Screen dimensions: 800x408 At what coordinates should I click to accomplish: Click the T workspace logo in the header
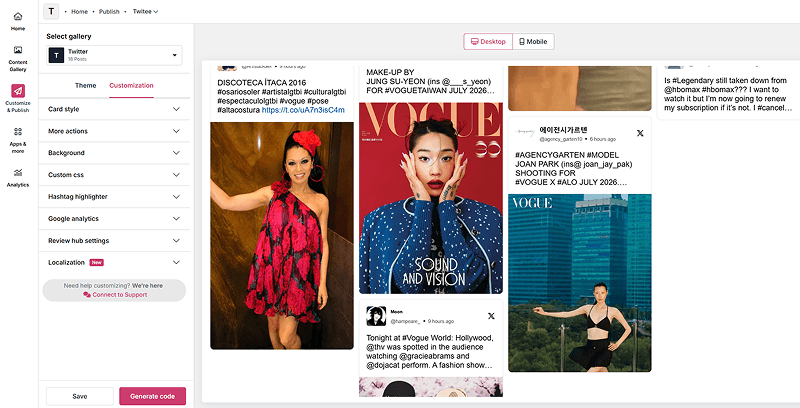point(51,11)
